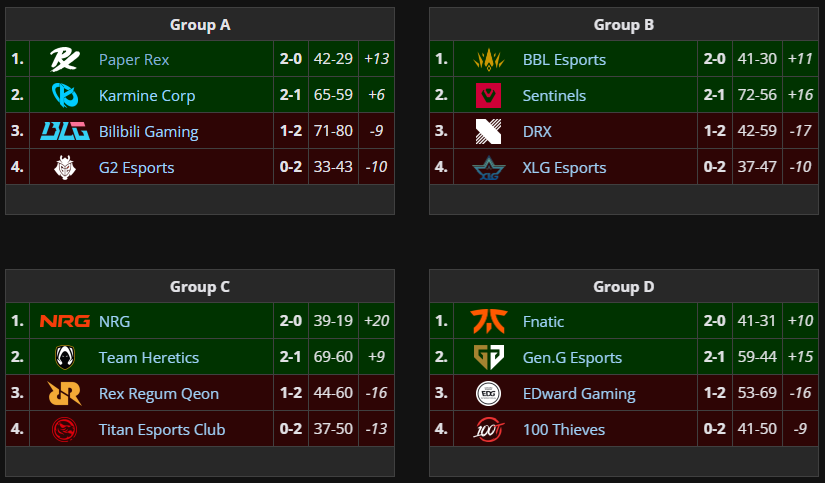Open the EDward Gaming team link

[x=579, y=394]
